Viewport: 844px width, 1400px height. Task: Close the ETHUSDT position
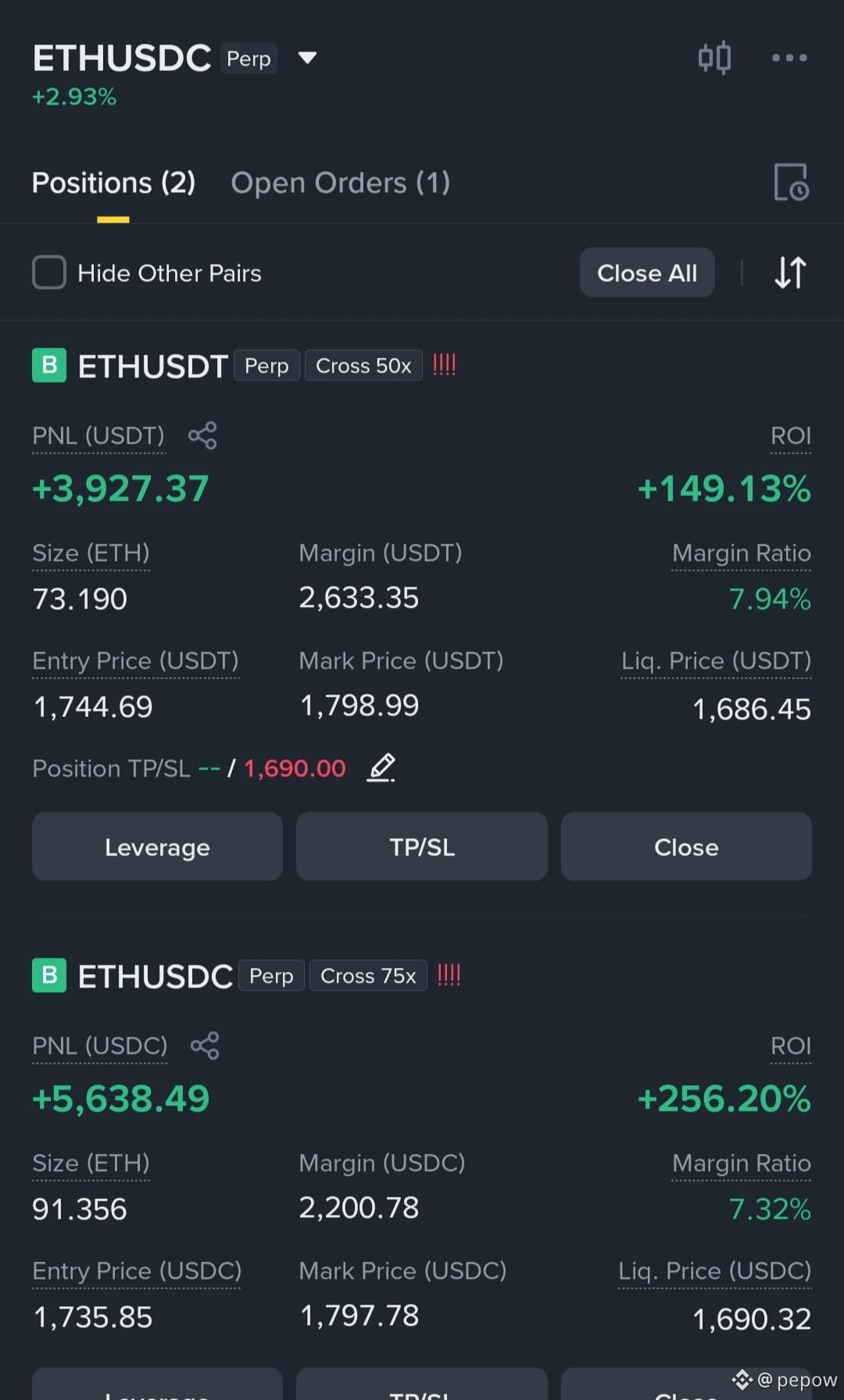coord(686,847)
